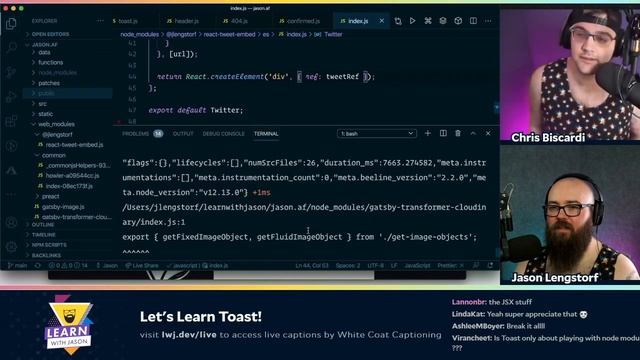Collapse the web_modules folder
The image size is (640, 360).
click(56, 124)
